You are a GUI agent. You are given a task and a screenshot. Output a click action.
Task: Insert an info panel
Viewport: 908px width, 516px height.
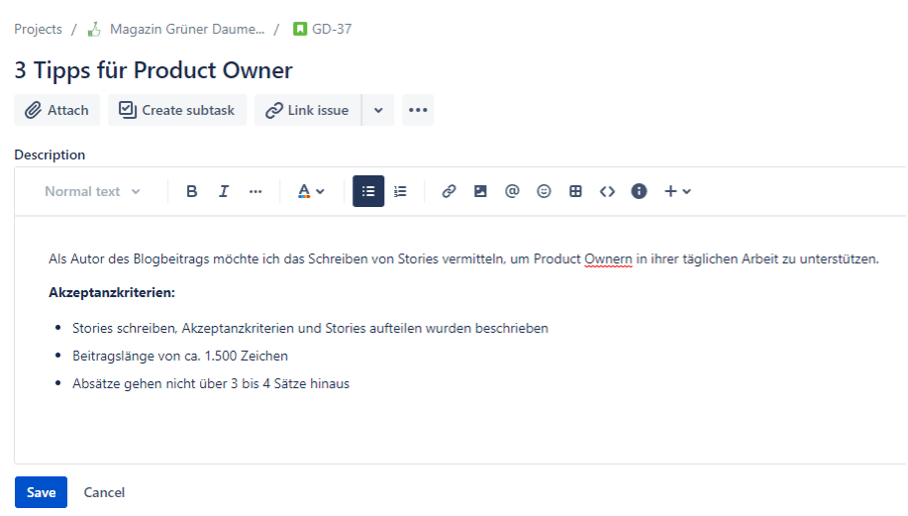coord(639,191)
